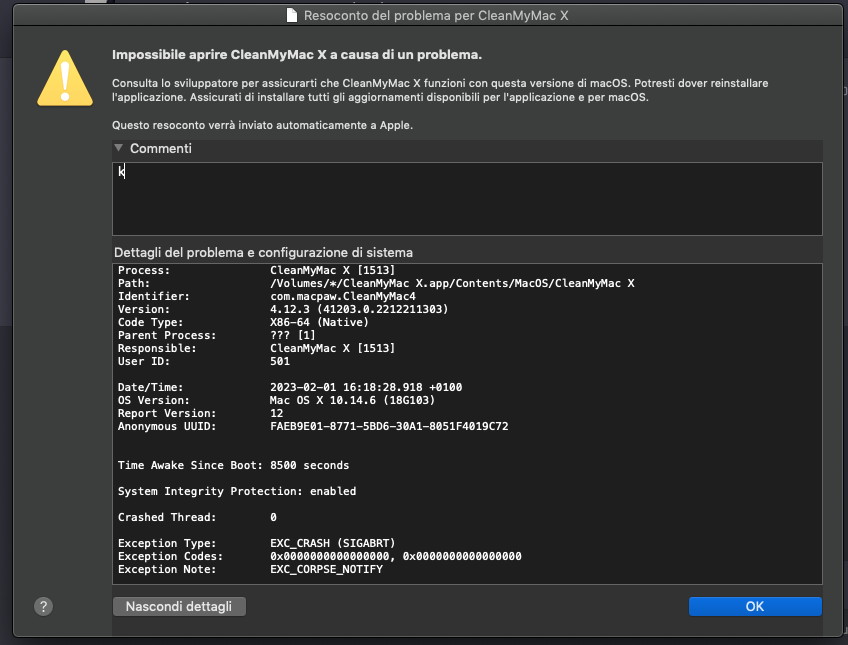This screenshot has height=645, width=848.
Task: Click the document icon in the title bar
Action: tap(292, 15)
